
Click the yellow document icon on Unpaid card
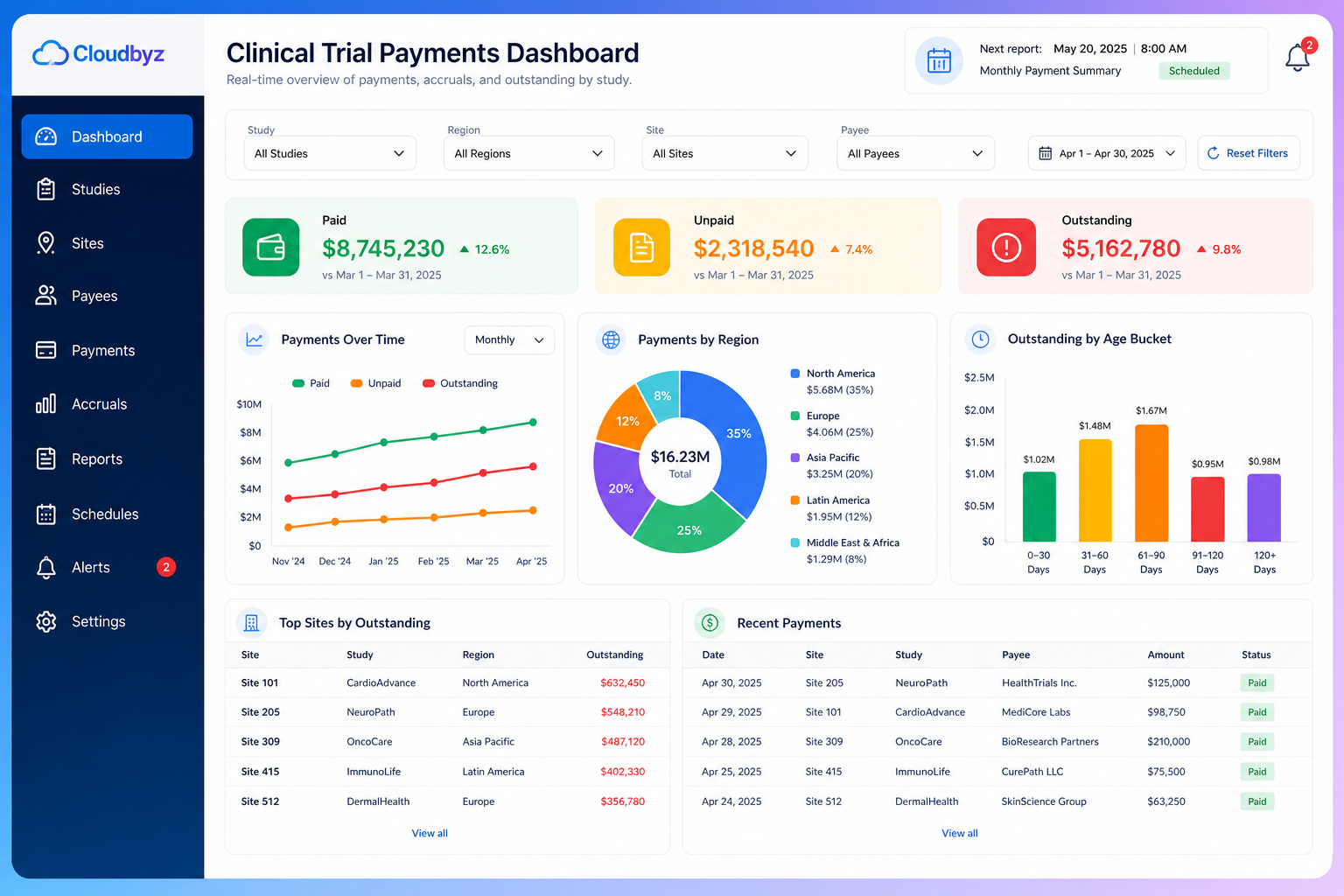click(641, 248)
